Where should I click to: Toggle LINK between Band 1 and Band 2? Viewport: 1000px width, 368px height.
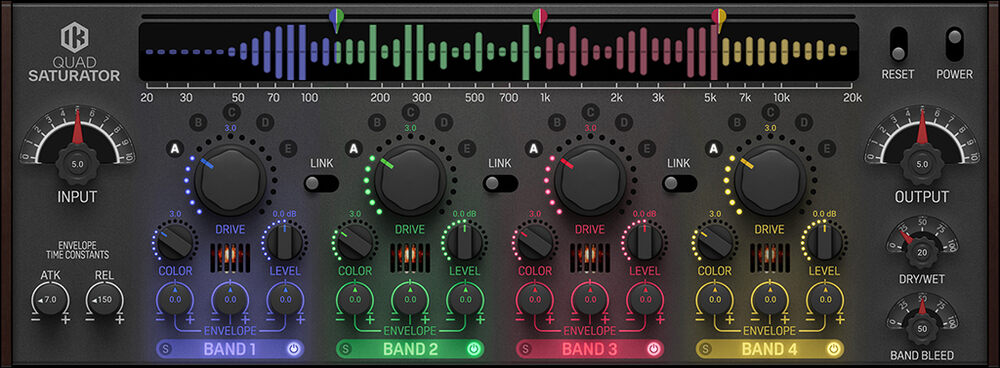tap(321, 184)
